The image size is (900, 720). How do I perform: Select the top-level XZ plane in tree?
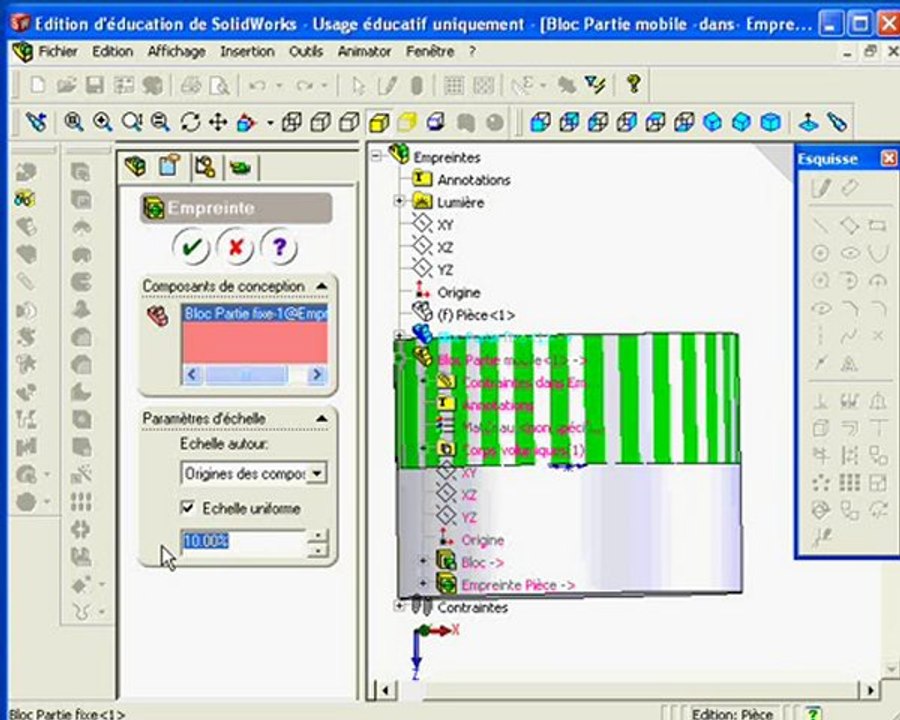coord(445,247)
